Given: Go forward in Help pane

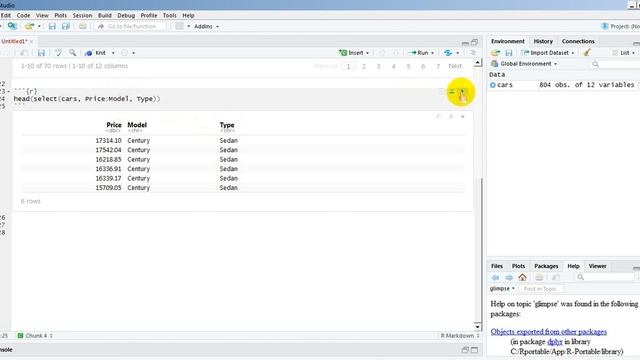Looking at the screenshot, I should (x=509, y=278).
